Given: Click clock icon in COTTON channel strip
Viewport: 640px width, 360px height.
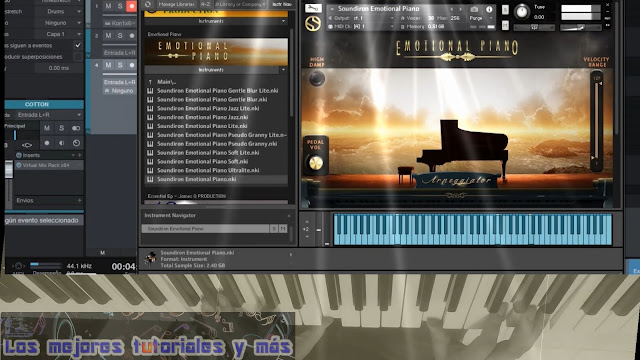Looking at the screenshot, I should pyautogui.click(x=76, y=143).
